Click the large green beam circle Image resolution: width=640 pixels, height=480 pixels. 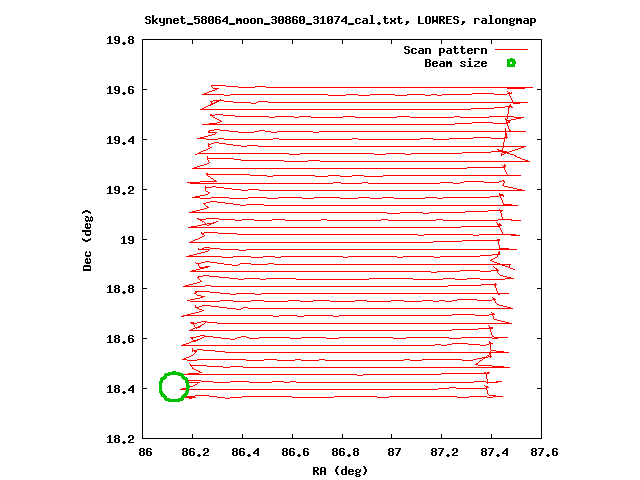(174, 387)
